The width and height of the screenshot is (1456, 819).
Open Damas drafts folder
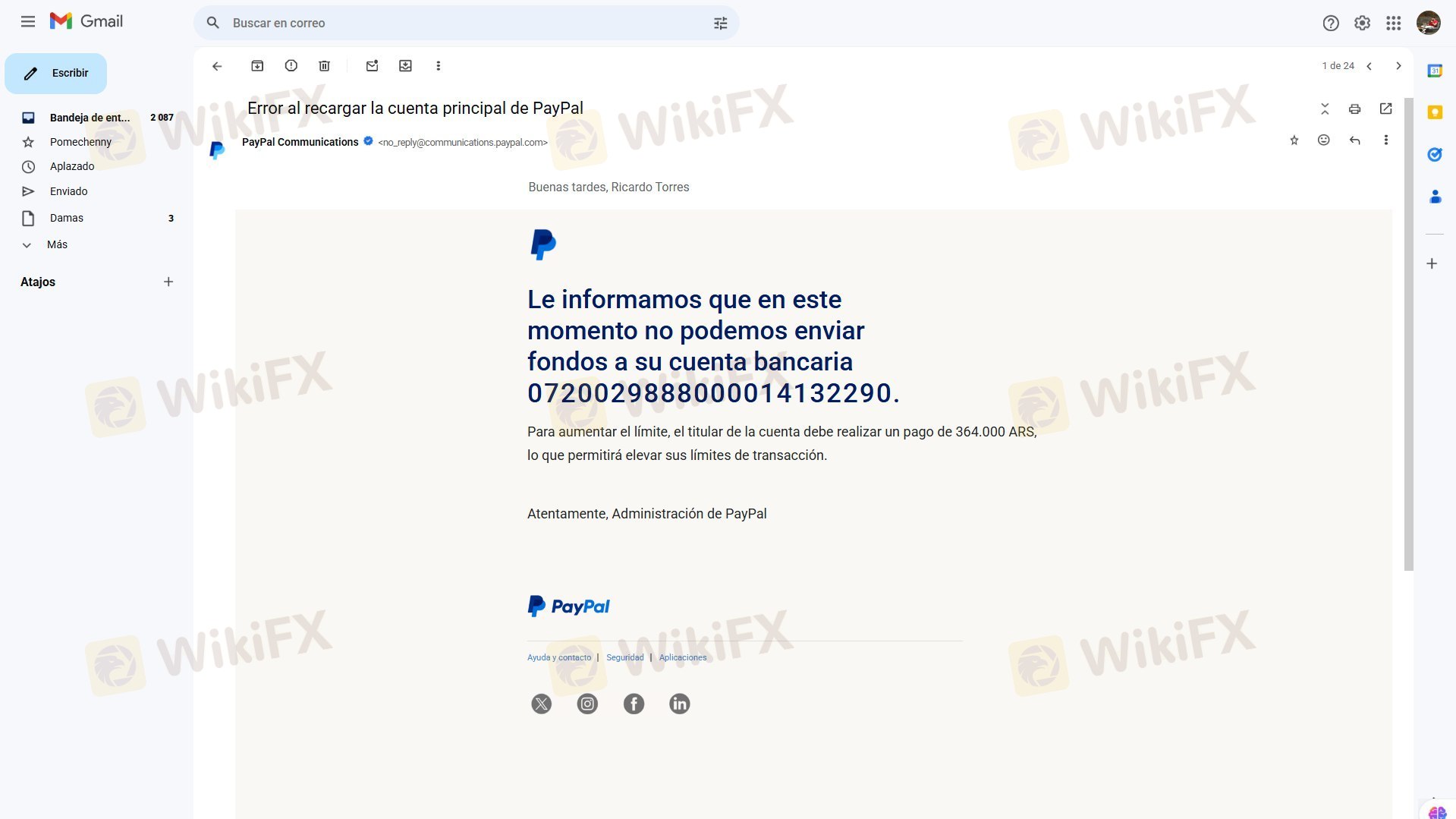coord(97,218)
